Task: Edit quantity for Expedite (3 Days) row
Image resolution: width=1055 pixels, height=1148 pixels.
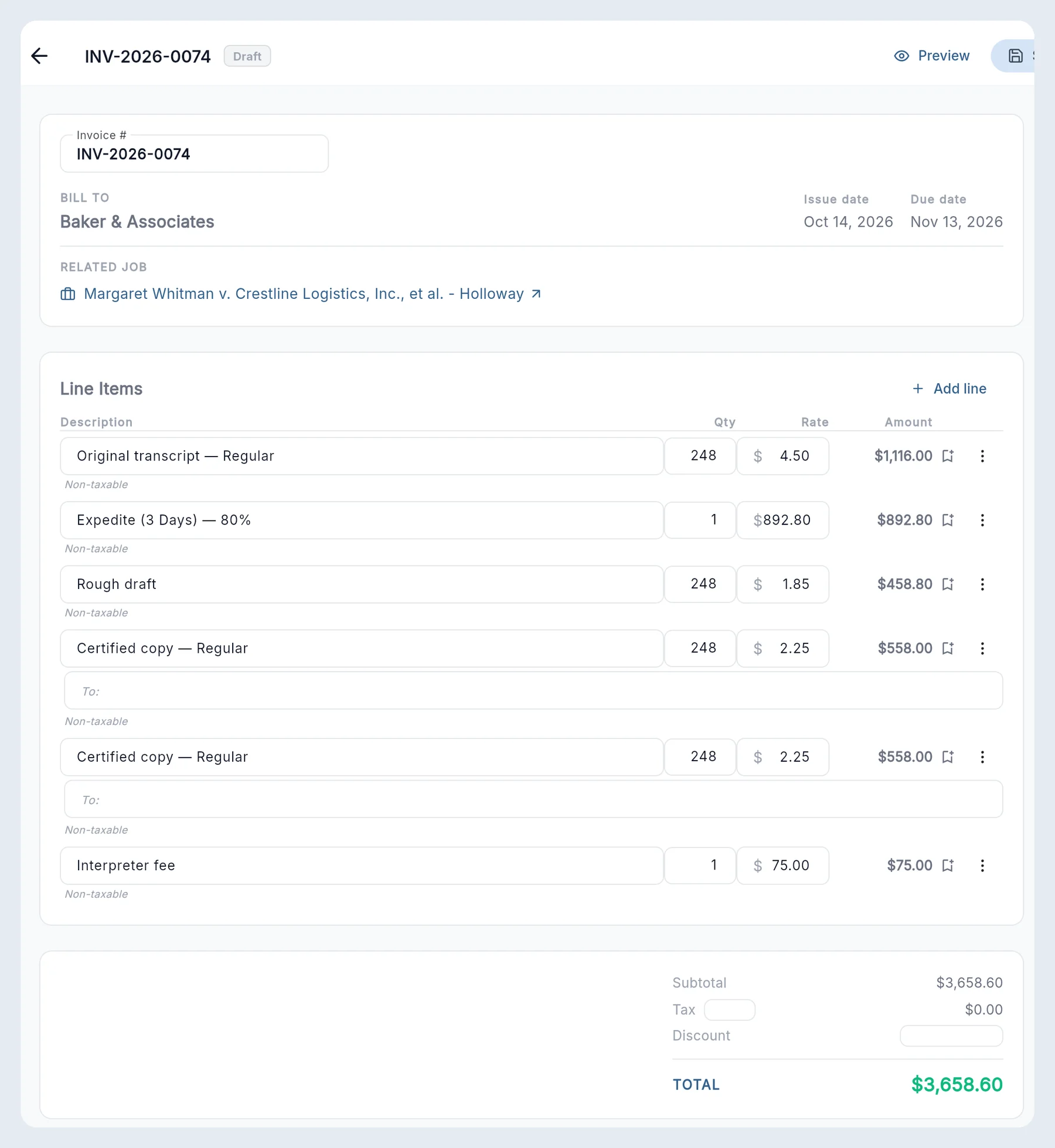Action: point(700,520)
